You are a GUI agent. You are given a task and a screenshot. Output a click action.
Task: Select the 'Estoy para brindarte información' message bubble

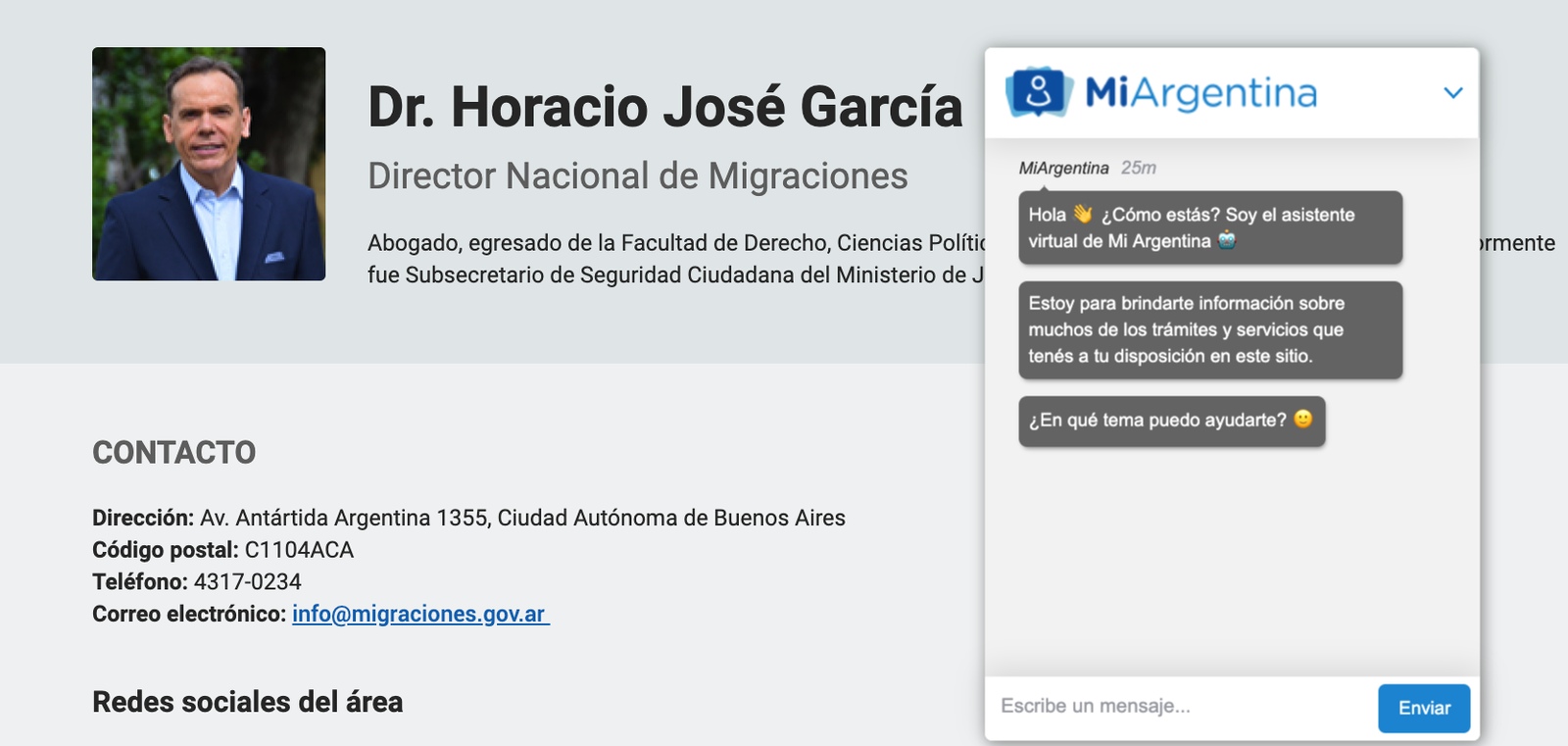(x=1210, y=329)
